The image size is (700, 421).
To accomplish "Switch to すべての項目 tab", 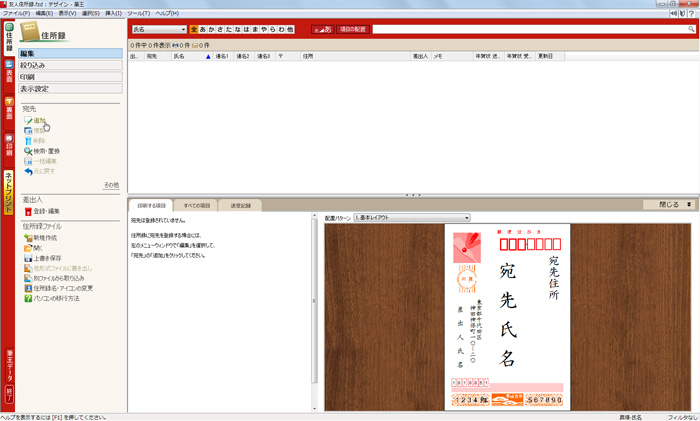I will [193, 204].
